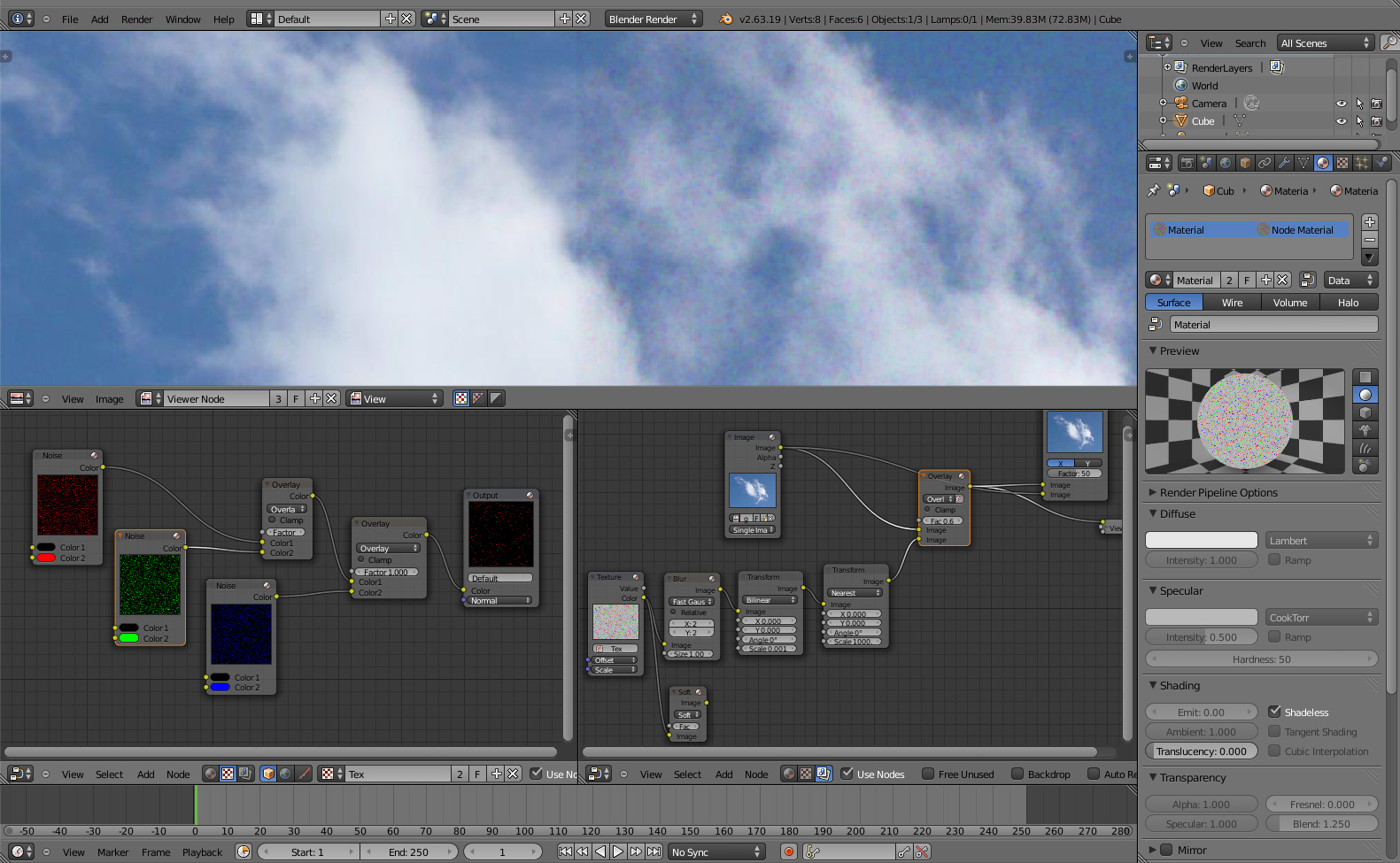Switch right node editor to Compositing nodes icon
Image resolution: width=1400 pixels, height=863 pixels.
pyautogui.click(x=824, y=774)
